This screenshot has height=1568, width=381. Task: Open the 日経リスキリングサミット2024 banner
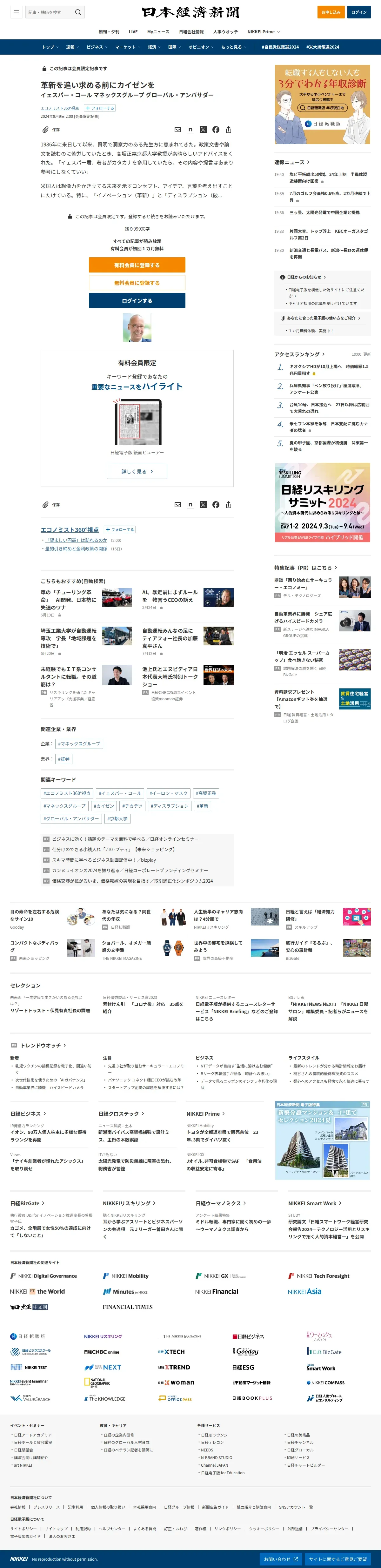click(x=323, y=502)
